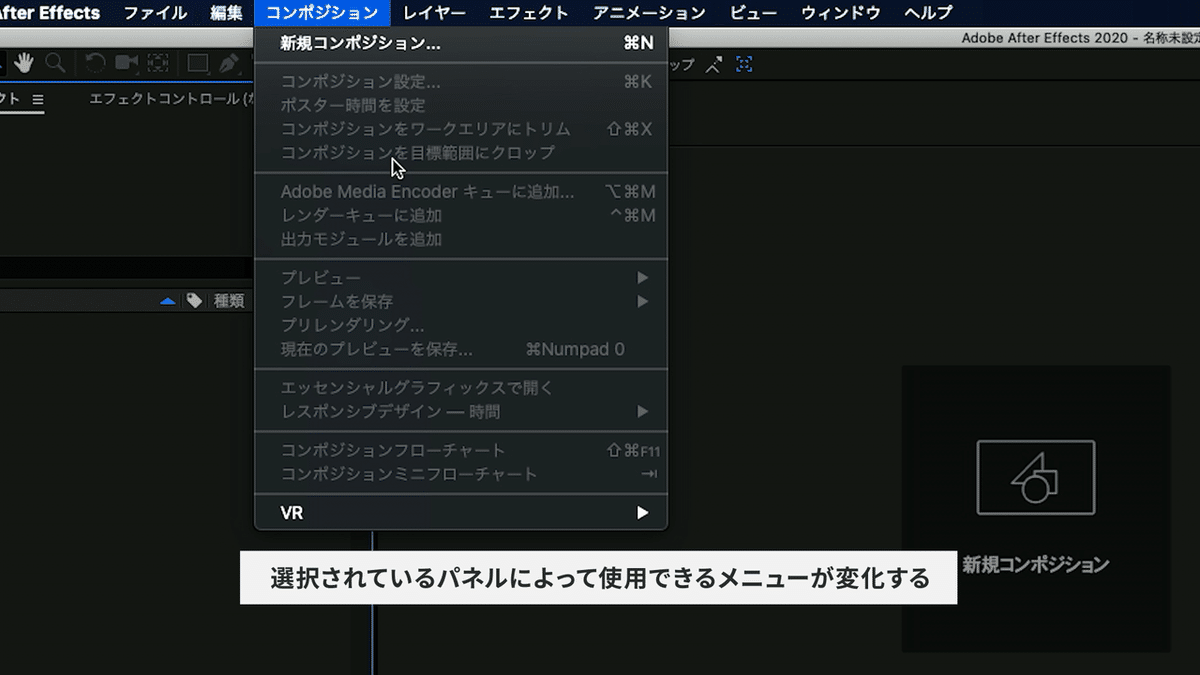Open the After Effects application menu
The height and width of the screenshot is (675, 1200).
tap(50, 13)
